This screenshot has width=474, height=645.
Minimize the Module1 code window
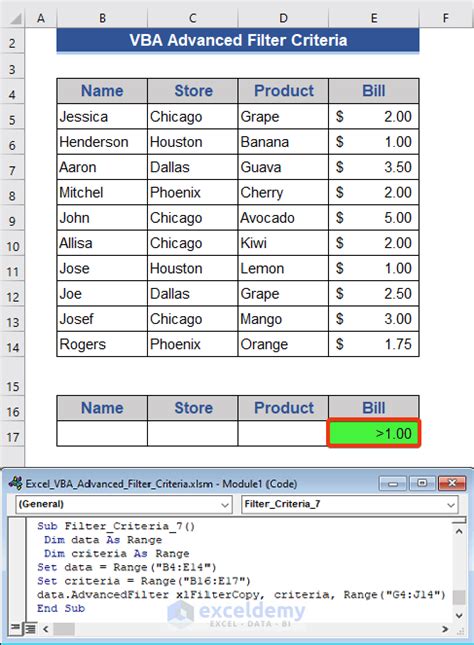point(393,483)
